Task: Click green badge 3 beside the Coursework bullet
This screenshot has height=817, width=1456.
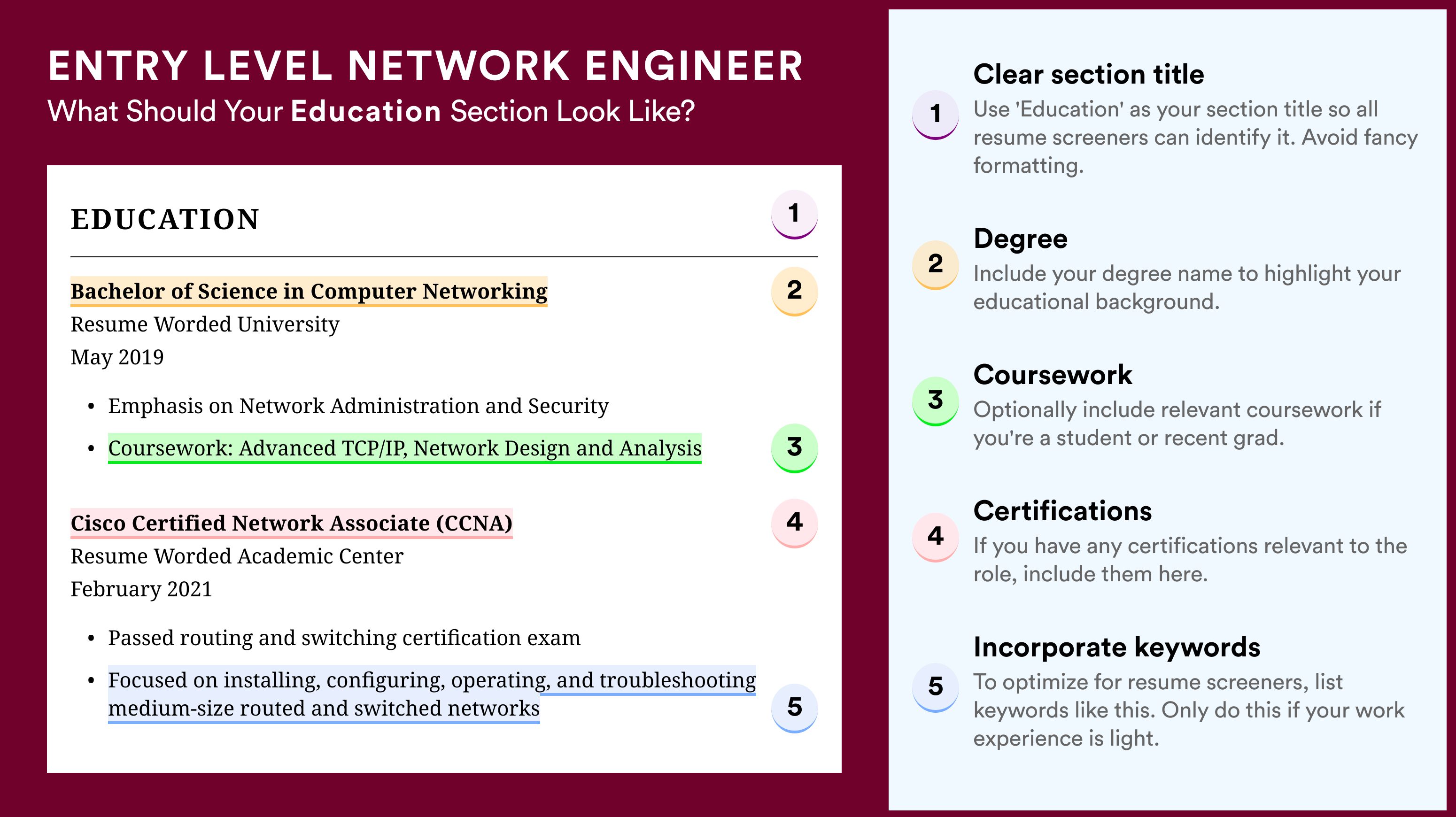Action: (x=794, y=448)
